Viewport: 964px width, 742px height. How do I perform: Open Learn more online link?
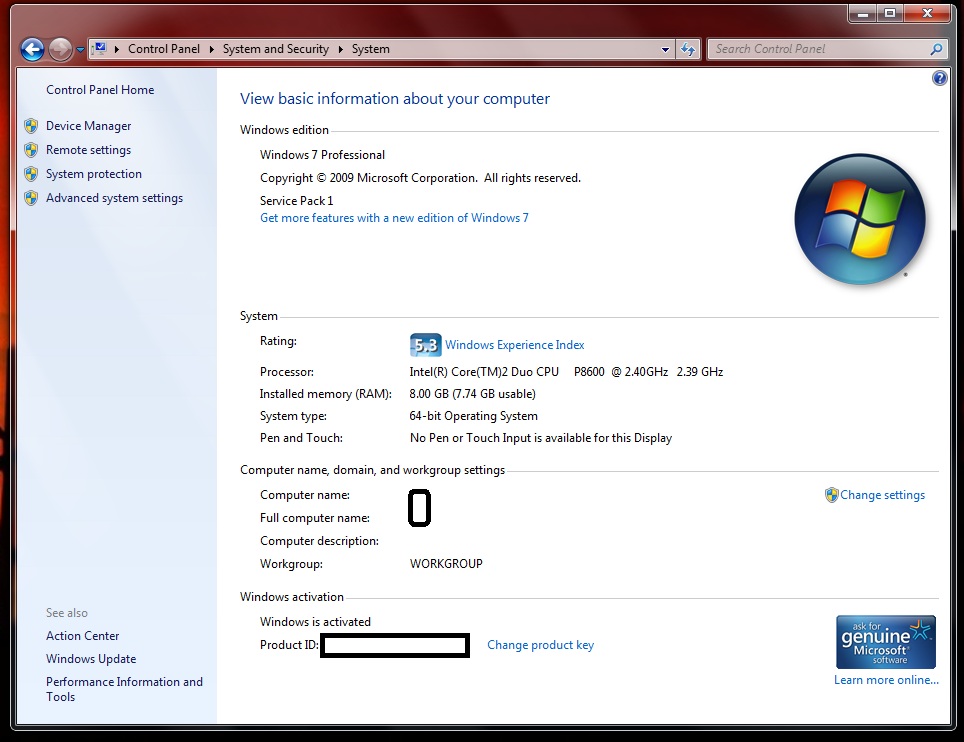tap(886, 680)
